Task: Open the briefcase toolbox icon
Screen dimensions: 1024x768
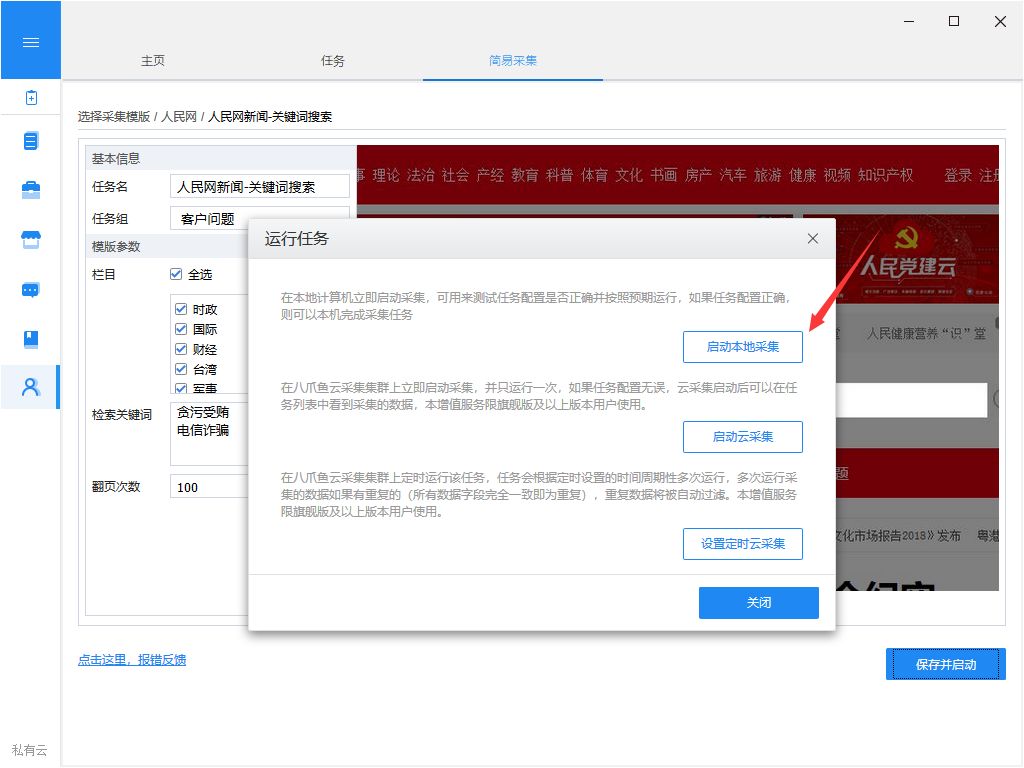Action: click(x=31, y=190)
